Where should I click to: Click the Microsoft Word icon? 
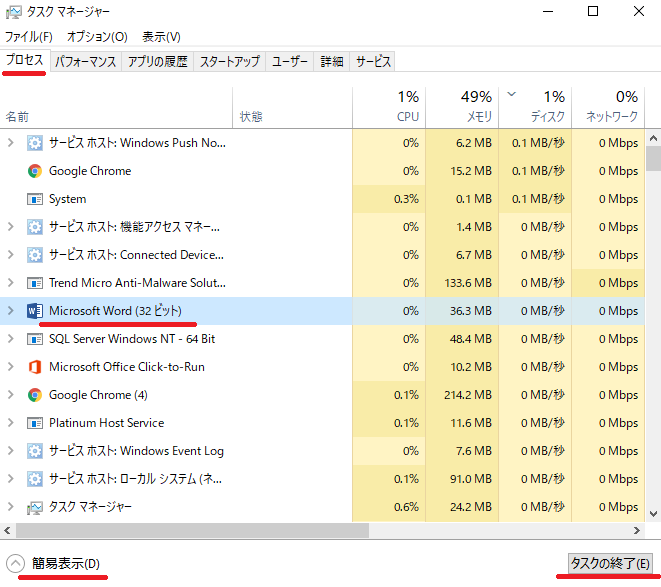pos(35,311)
